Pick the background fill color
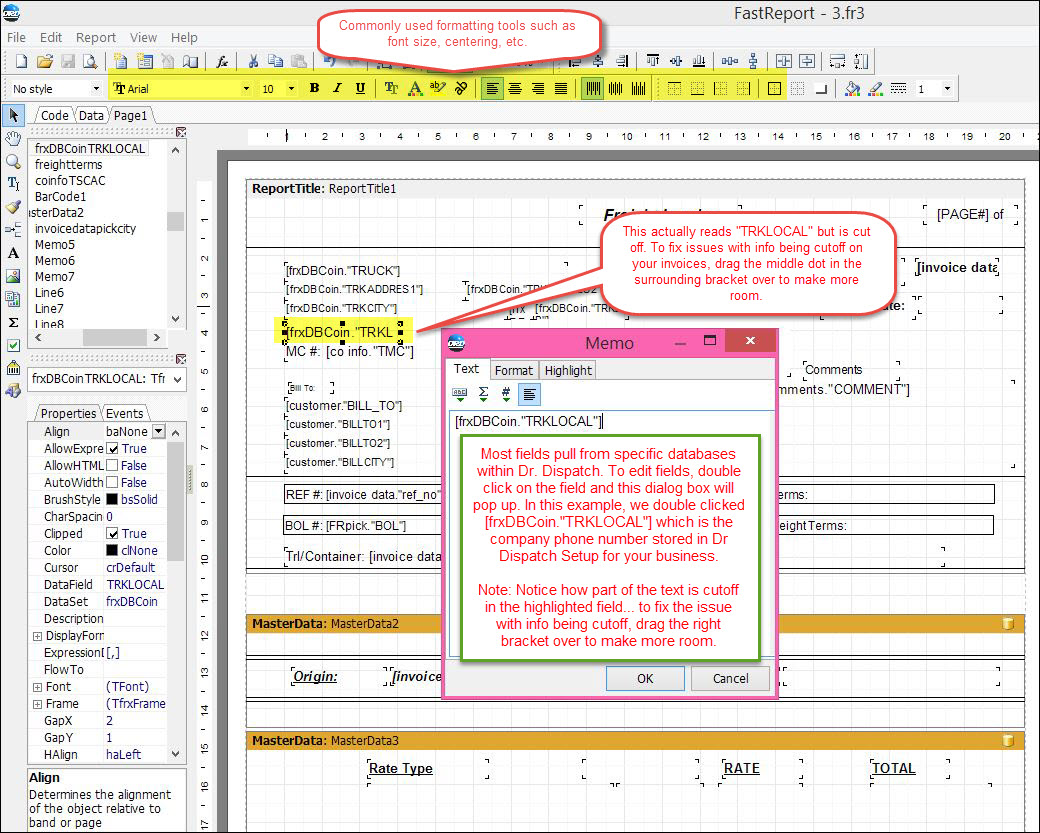The width and height of the screenshot is (1040, 833). (x=853, y=88)
